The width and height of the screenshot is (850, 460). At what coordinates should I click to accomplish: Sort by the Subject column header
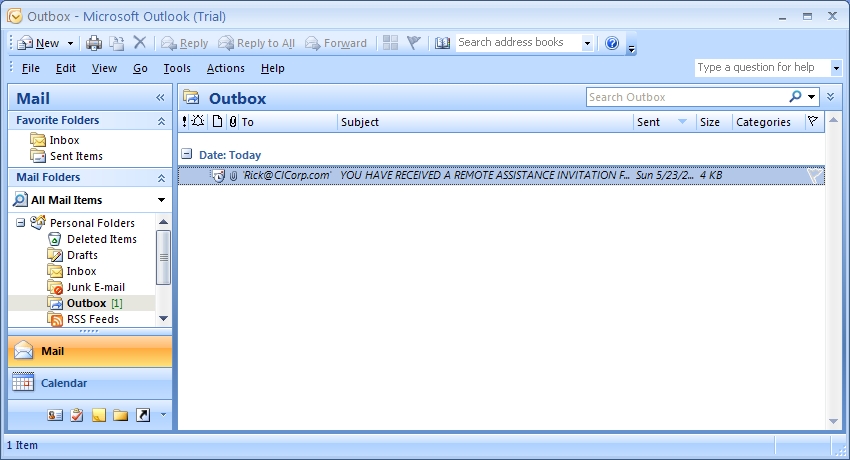coord(485,122)
